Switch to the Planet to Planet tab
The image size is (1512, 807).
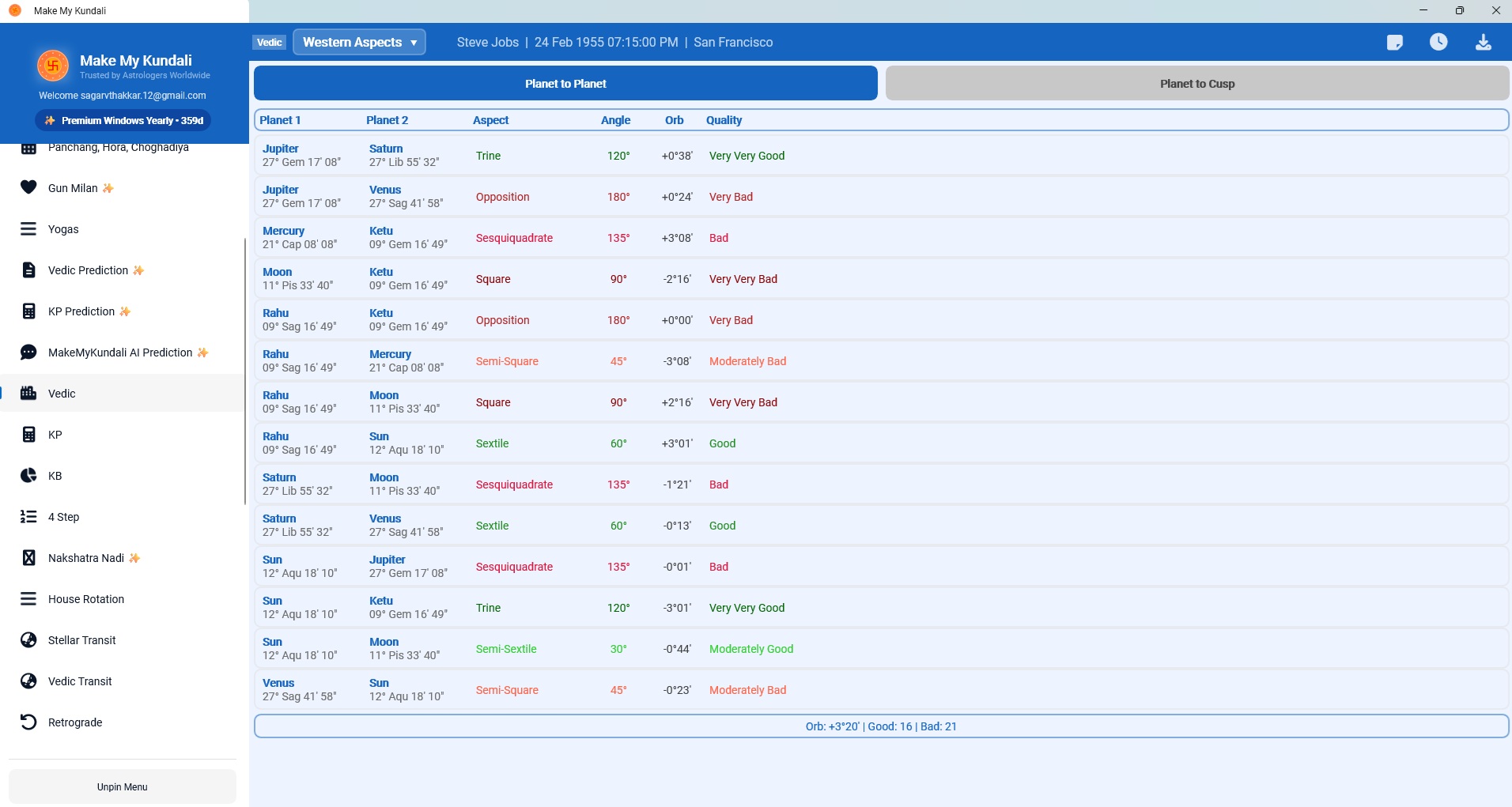coord(565,83)
